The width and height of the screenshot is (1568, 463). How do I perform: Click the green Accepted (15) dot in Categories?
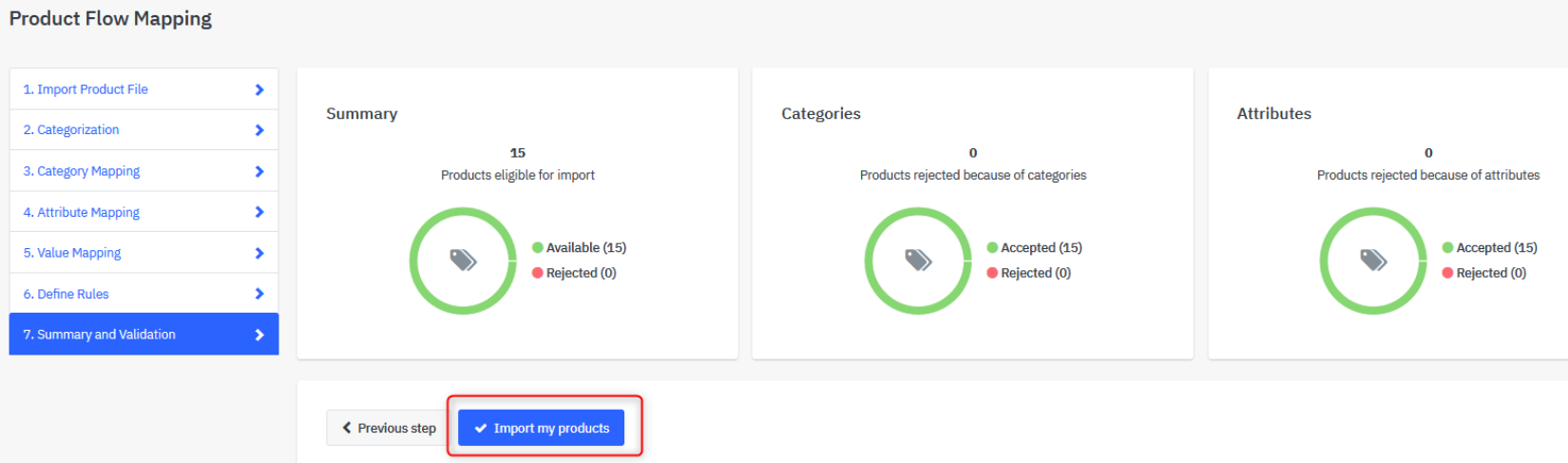coord(992,247)
